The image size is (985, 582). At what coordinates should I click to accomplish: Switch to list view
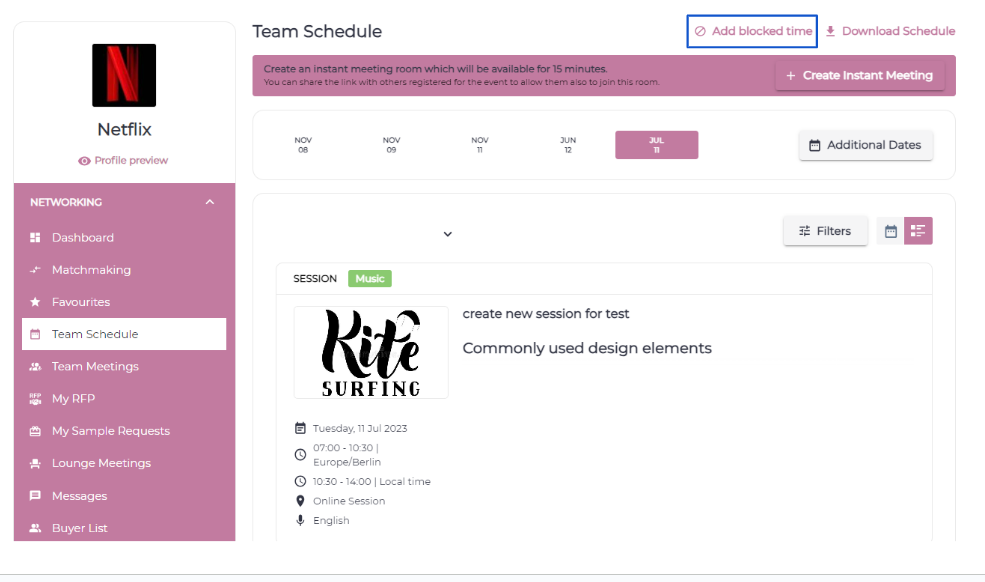[x=918, y=231]
